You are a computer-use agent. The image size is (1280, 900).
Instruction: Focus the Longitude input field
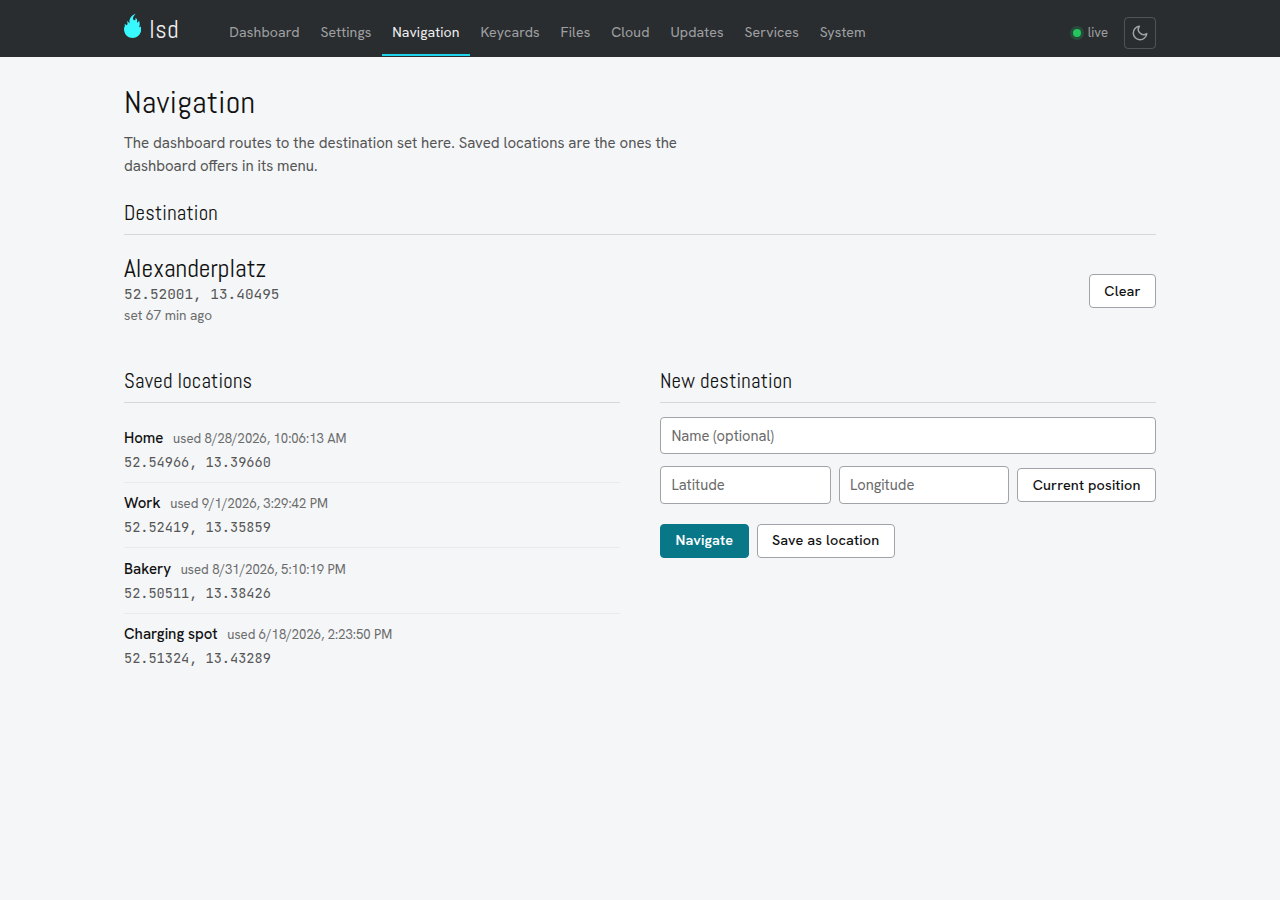click(x=924, y=485)
